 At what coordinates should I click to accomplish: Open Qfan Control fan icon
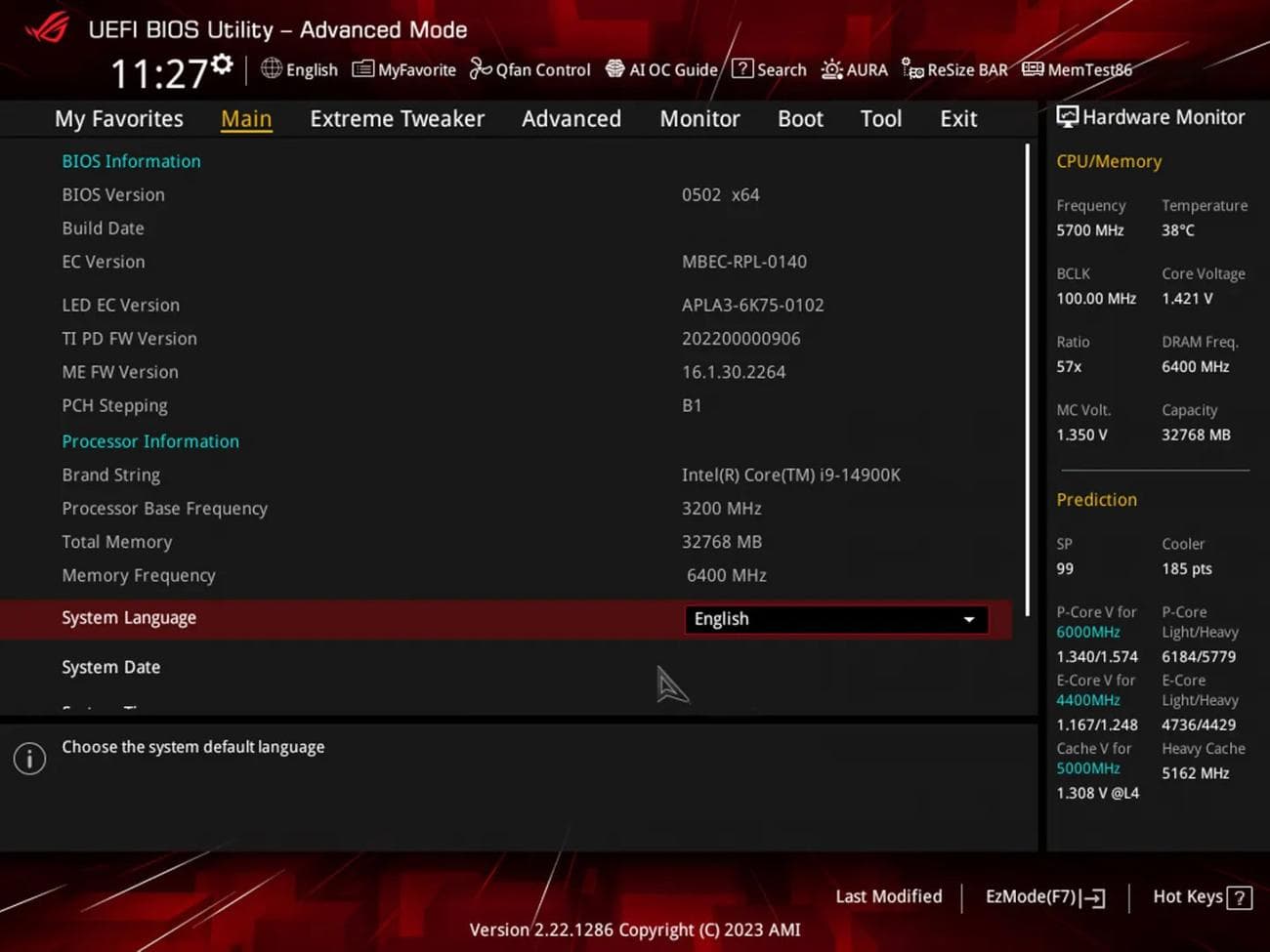click(480, 68)
